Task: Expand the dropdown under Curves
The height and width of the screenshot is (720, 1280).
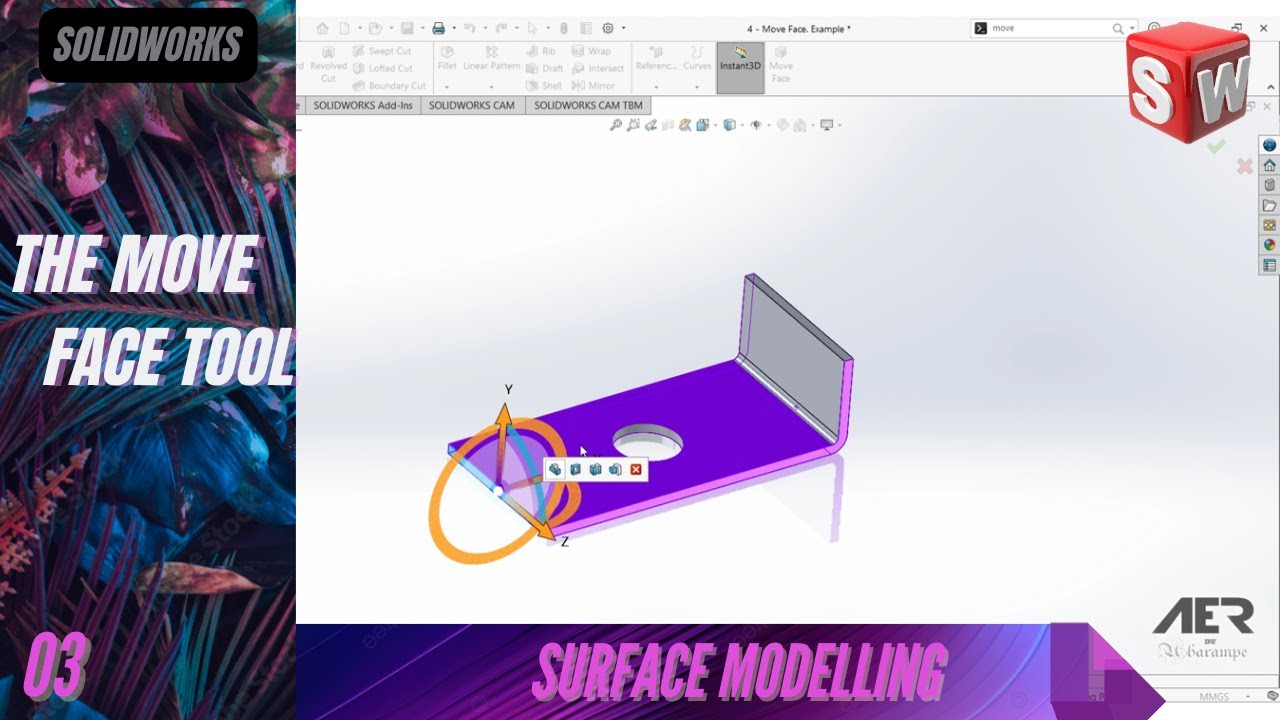Action: pyautogui.click(x=697, y=87)
